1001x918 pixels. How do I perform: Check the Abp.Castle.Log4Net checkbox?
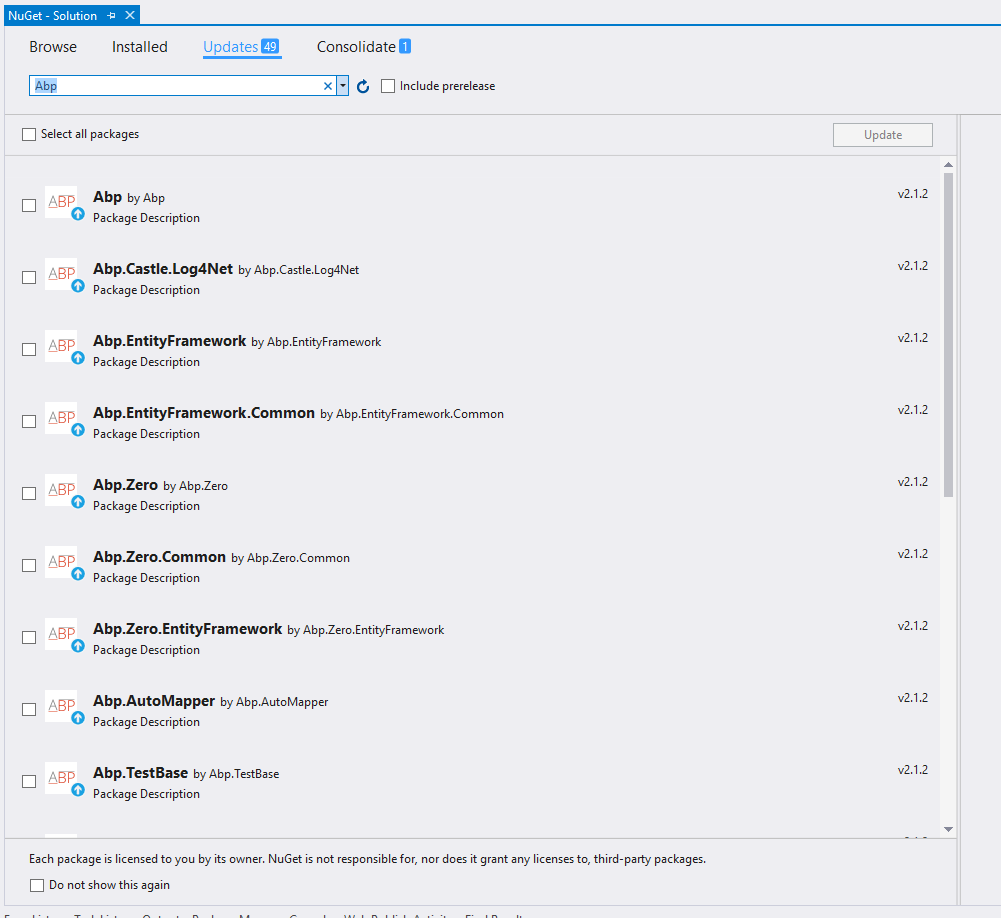tap(29, 278)
